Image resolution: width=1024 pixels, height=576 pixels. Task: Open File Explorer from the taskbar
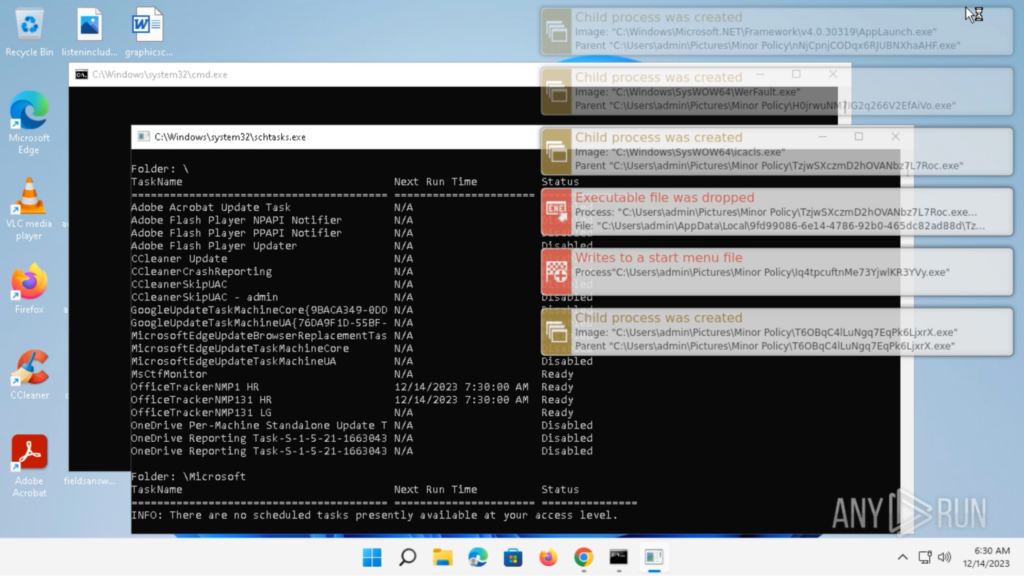coord(443,558)
